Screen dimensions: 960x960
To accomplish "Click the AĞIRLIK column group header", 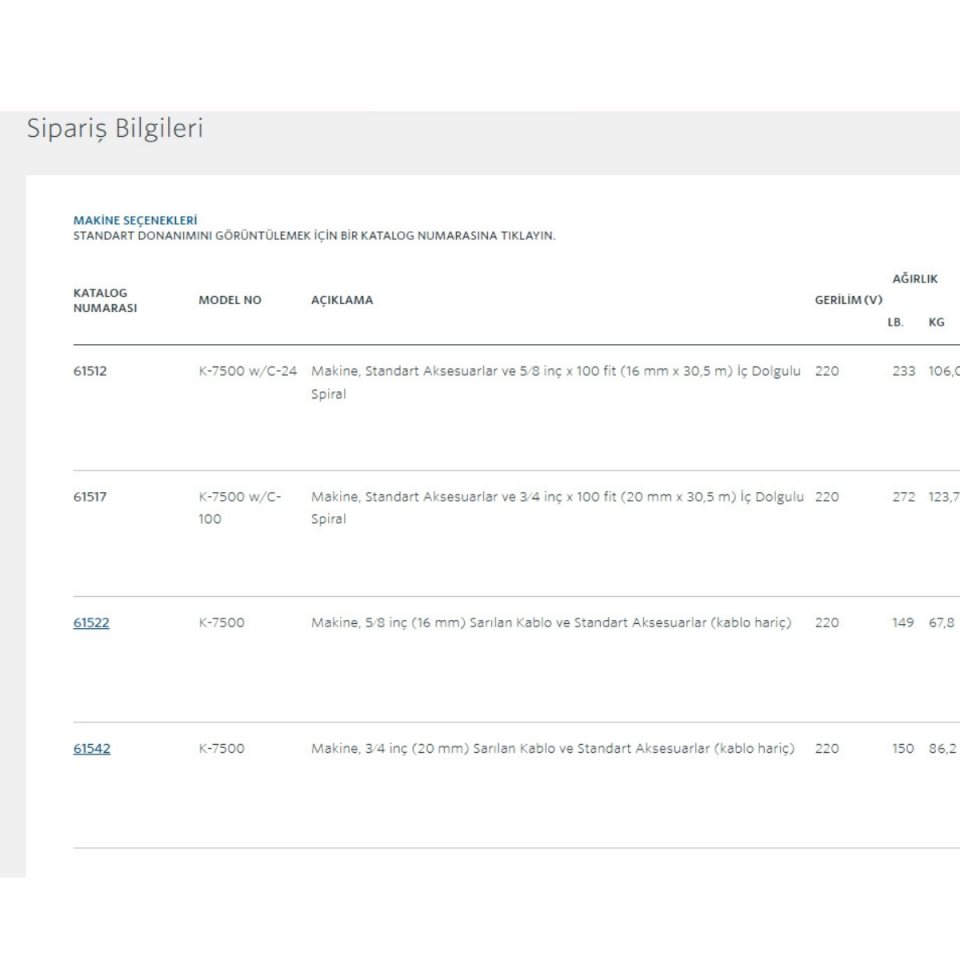I will [x=914, y=279].
